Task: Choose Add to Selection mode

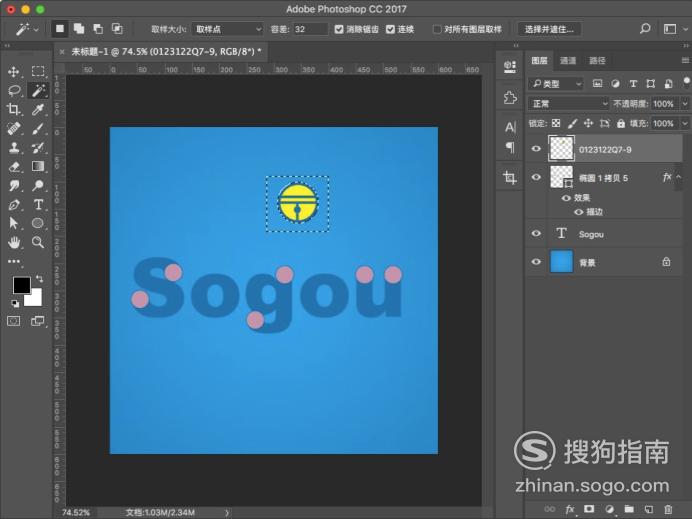Action: (x=79, y=29)
